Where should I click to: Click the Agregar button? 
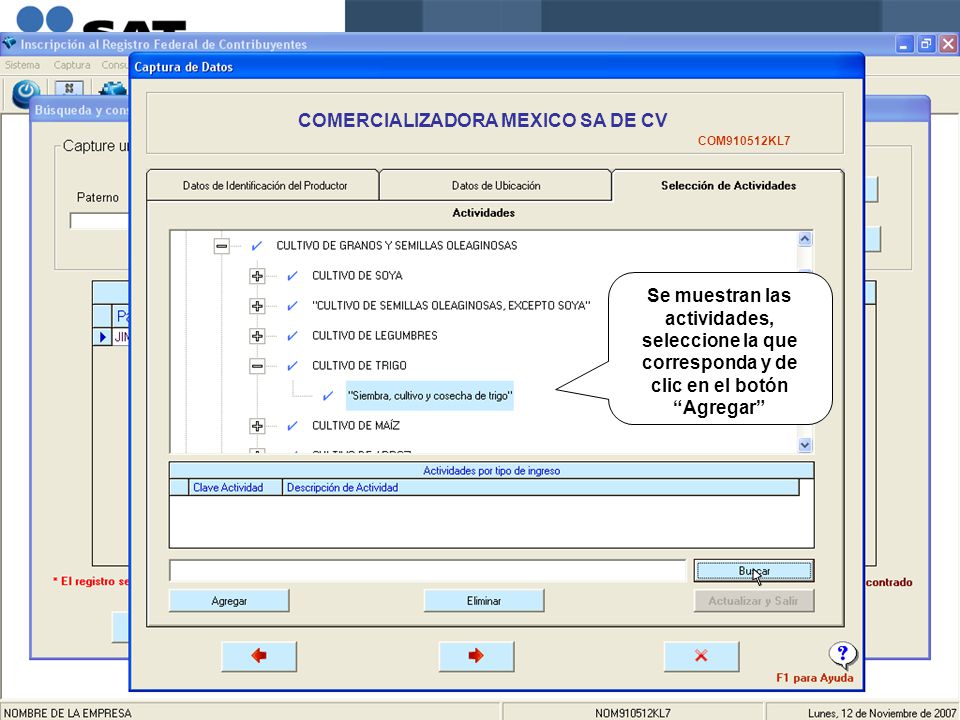[229, 601]
